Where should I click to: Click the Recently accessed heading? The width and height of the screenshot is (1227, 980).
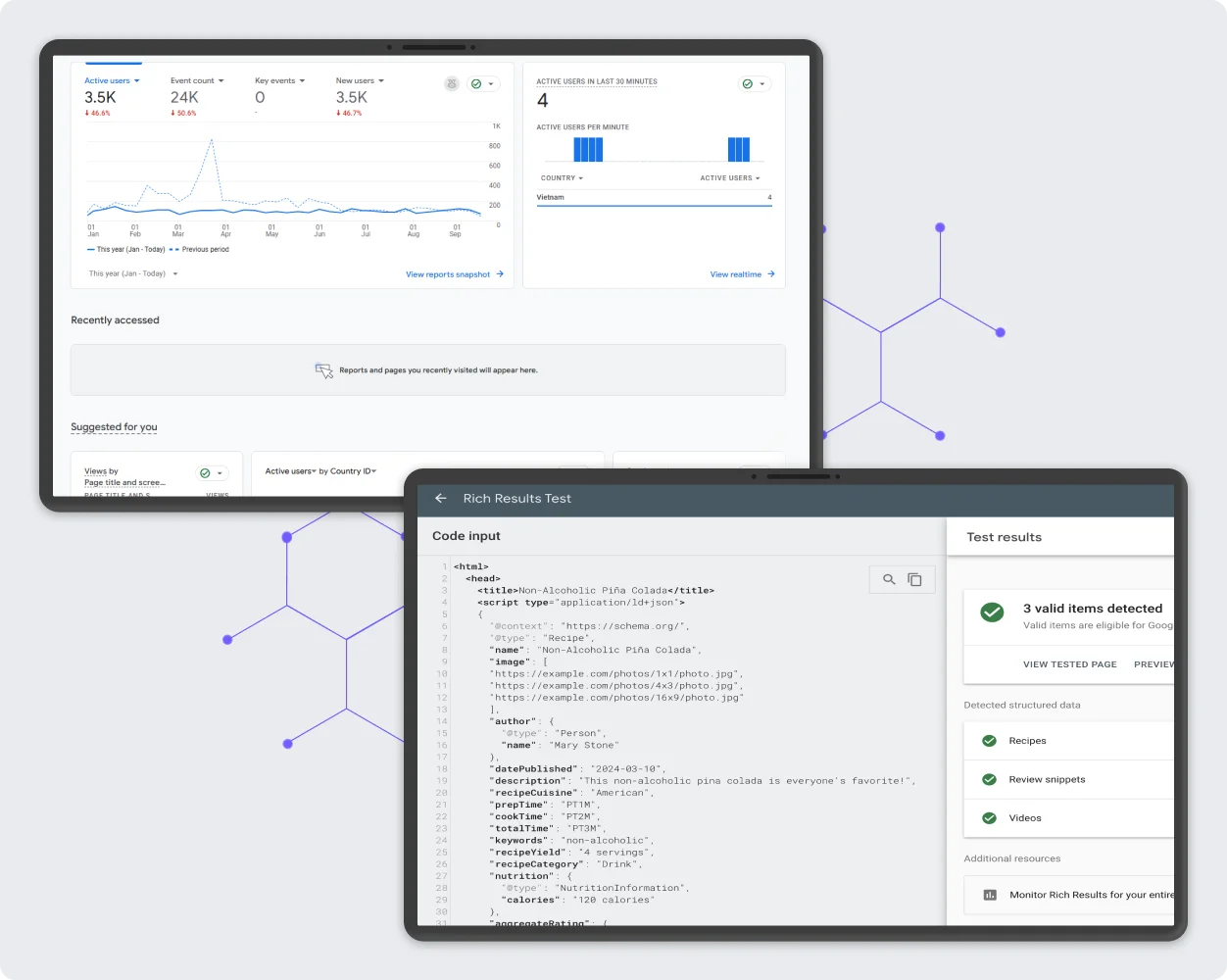point(115,320)
